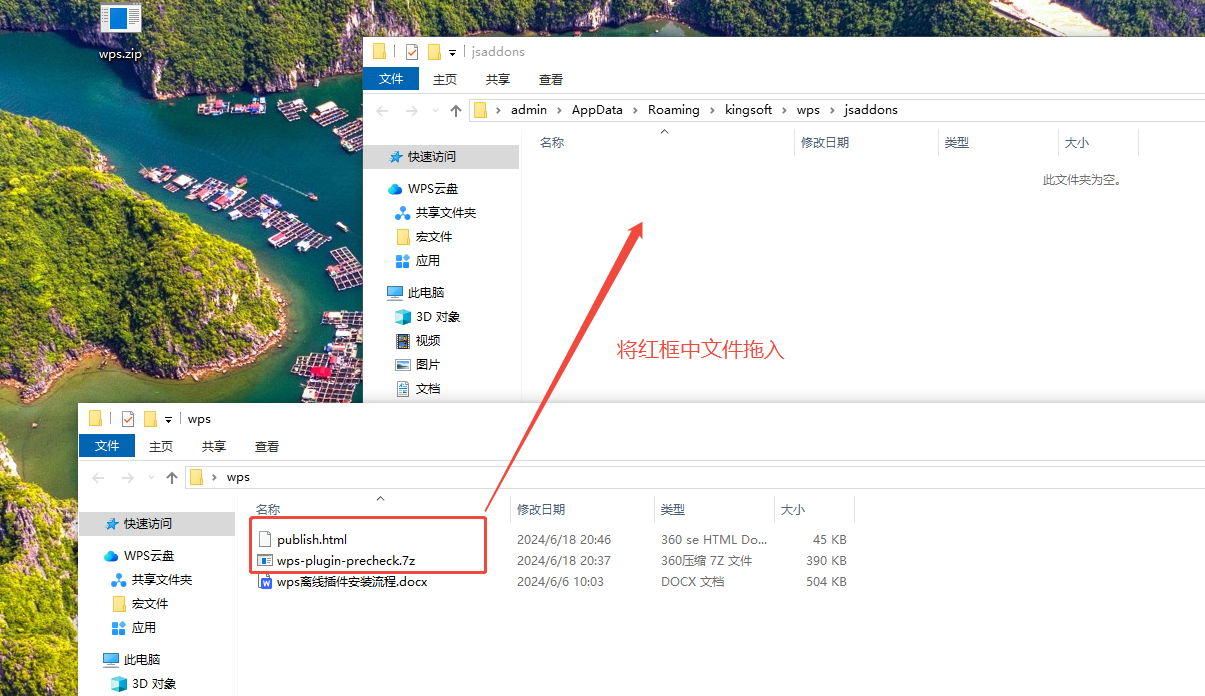Switch to 主页 tab in wps window
Screen dimensions: 1205x696
[161, 446]
